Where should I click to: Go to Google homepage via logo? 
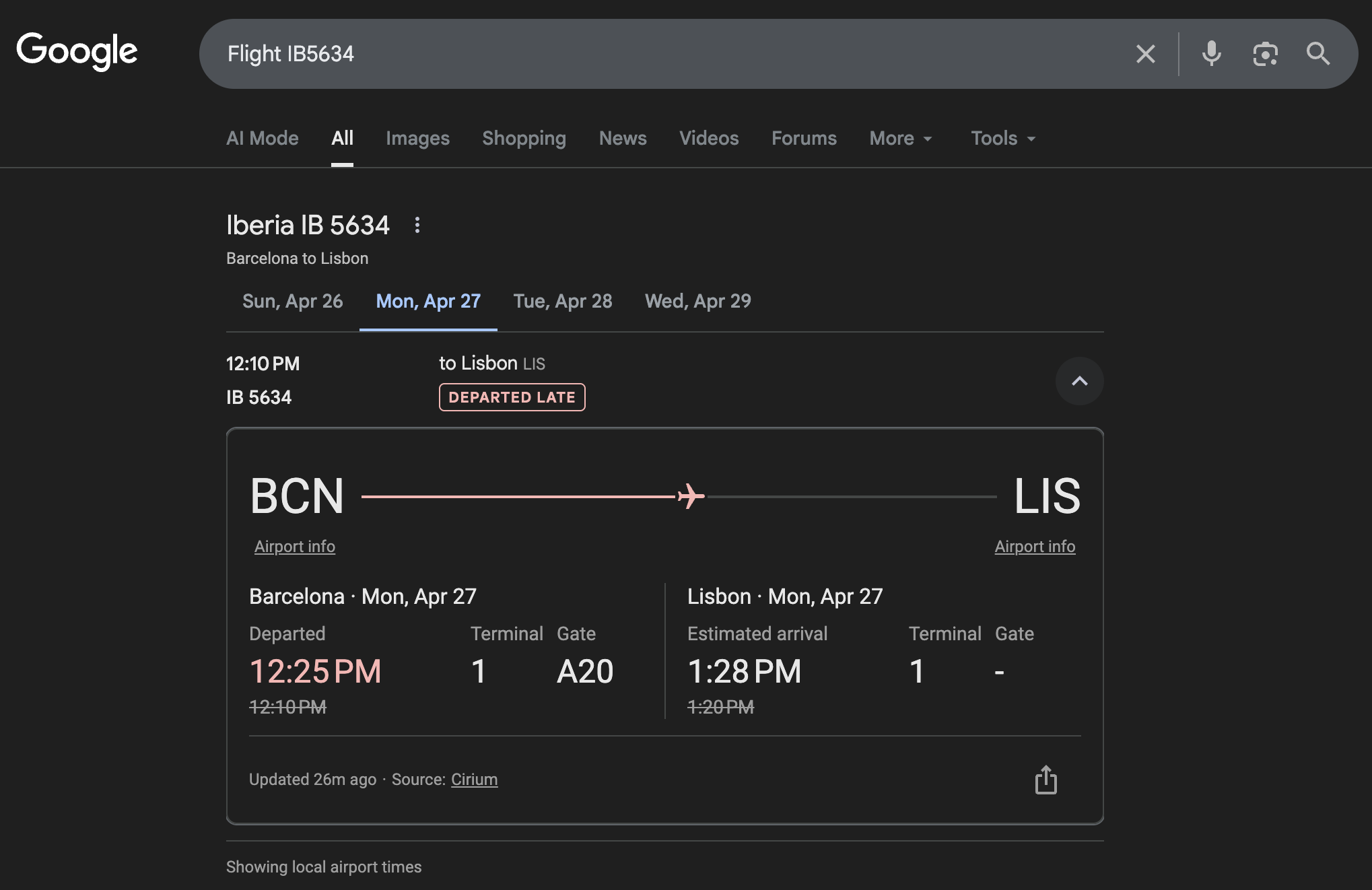(77, 51)
